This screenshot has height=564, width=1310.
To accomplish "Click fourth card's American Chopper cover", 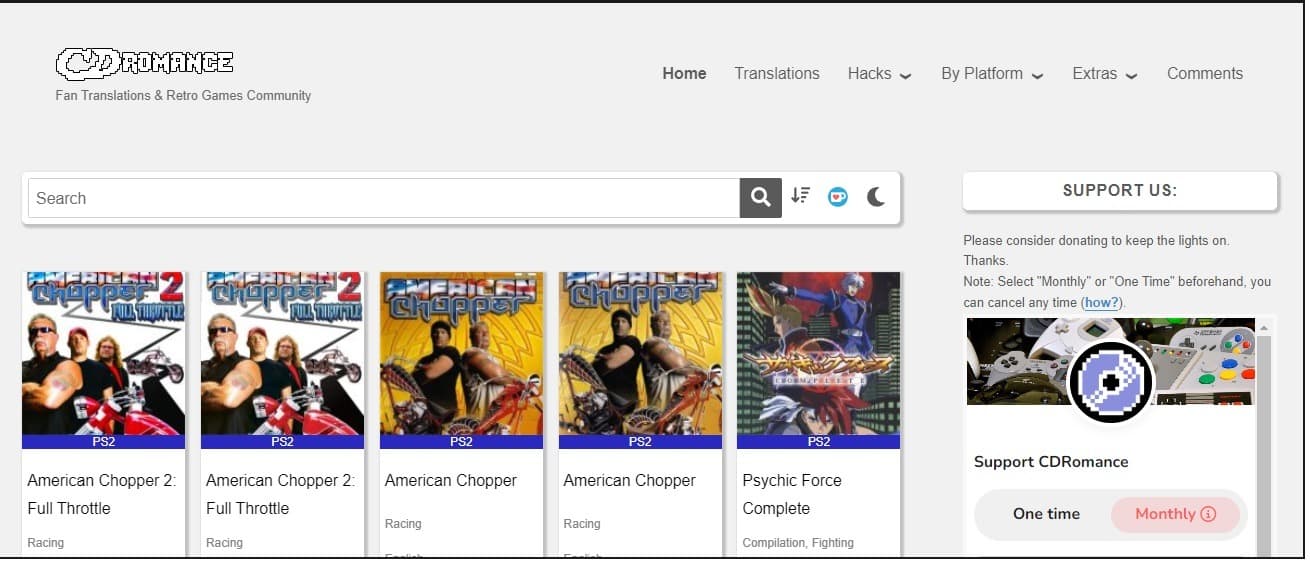I will click(x=640, y=353).
